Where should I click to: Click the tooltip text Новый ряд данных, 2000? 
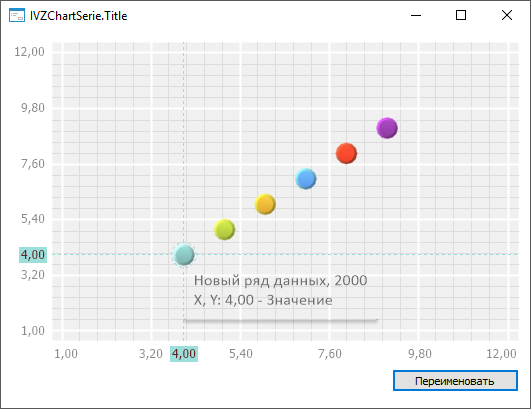280,280
